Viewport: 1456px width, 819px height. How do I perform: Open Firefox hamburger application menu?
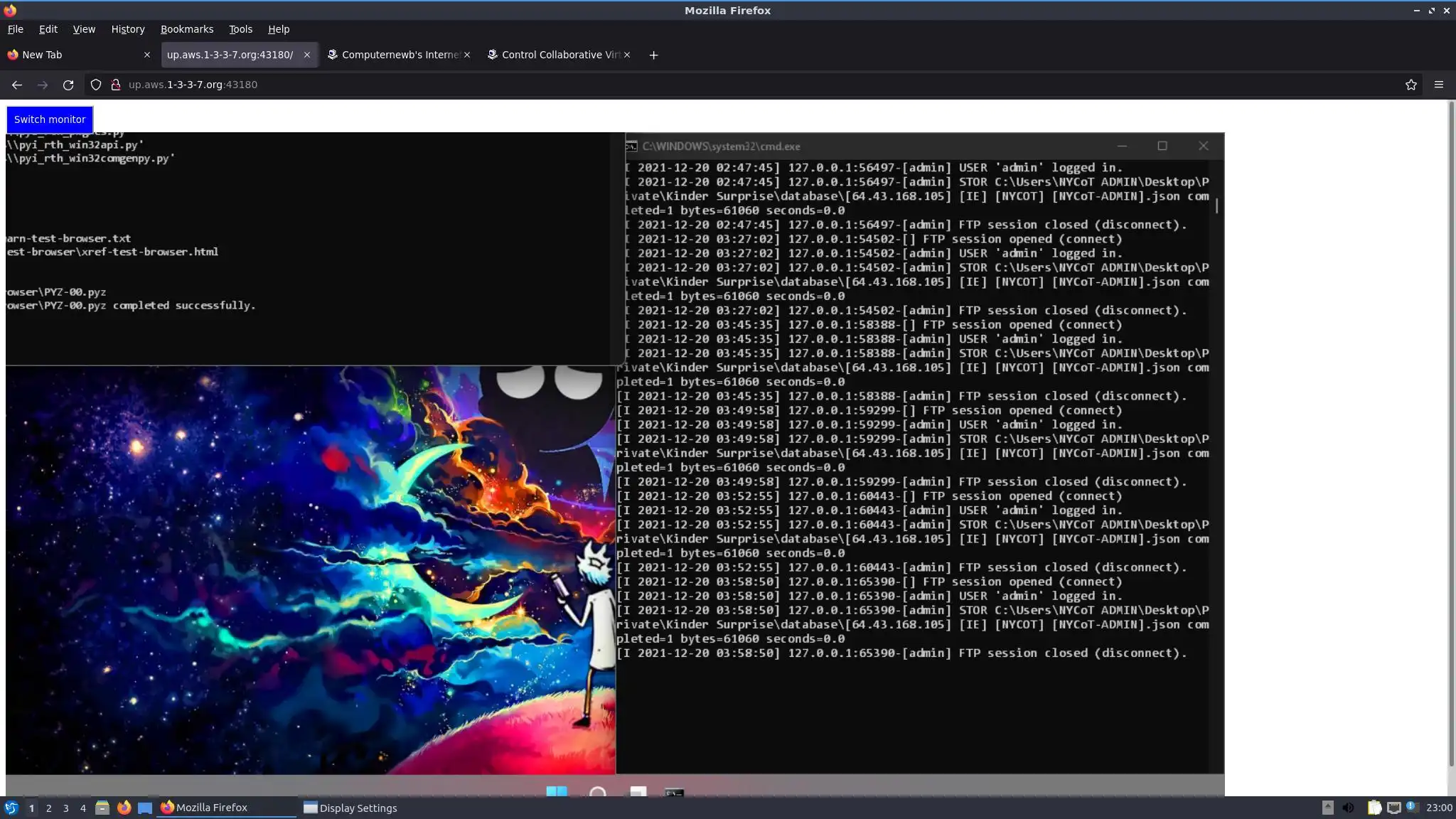(1439, 85)
